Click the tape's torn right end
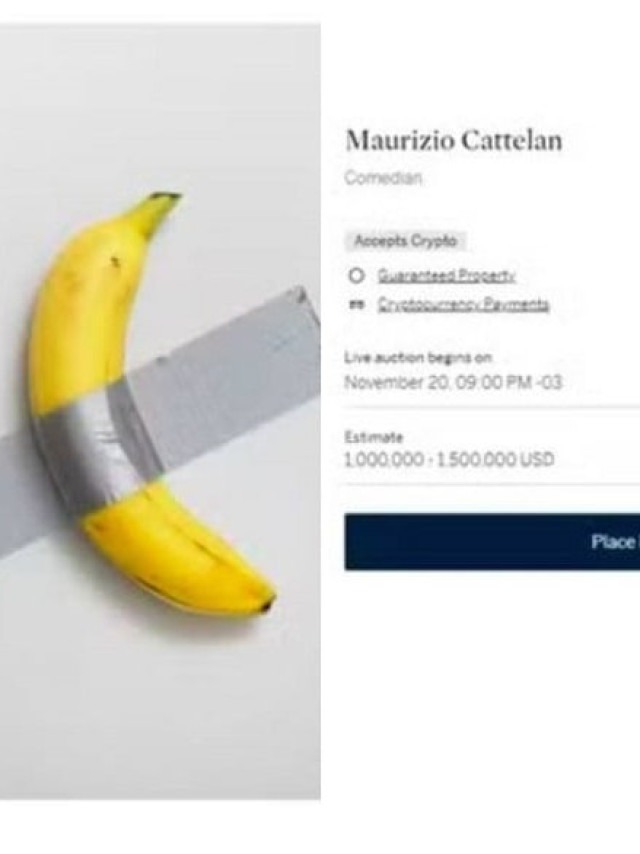The width and height of the screenshot is (640, 854). (x=302, y=305)
